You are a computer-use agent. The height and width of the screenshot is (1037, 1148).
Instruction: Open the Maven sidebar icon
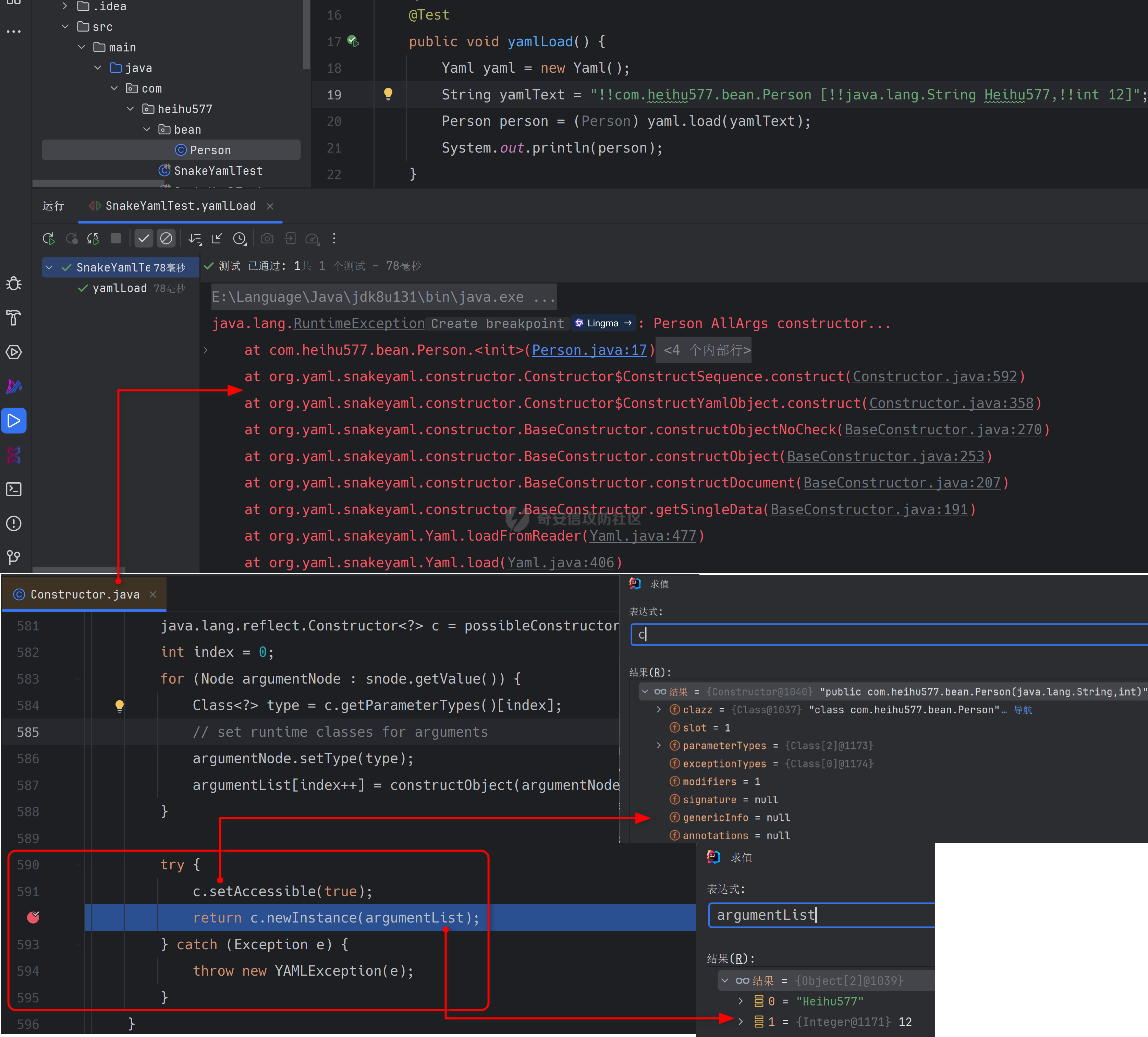pyautogui.click(x=14, y=386)
